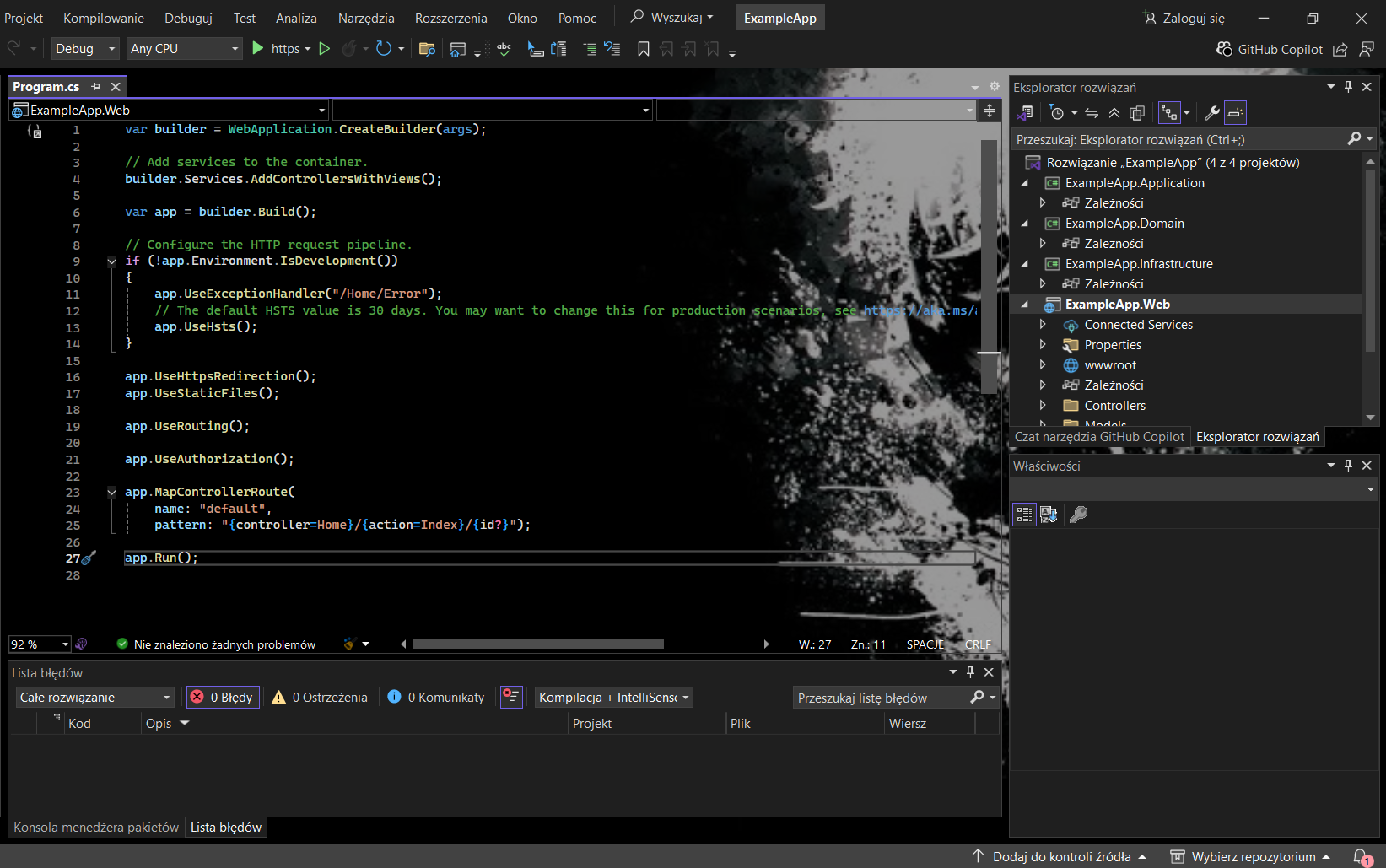Screen dimensions: 1386x868
Task: Open the notifications bell in status bar
Action: click(x=1362, y=857)
